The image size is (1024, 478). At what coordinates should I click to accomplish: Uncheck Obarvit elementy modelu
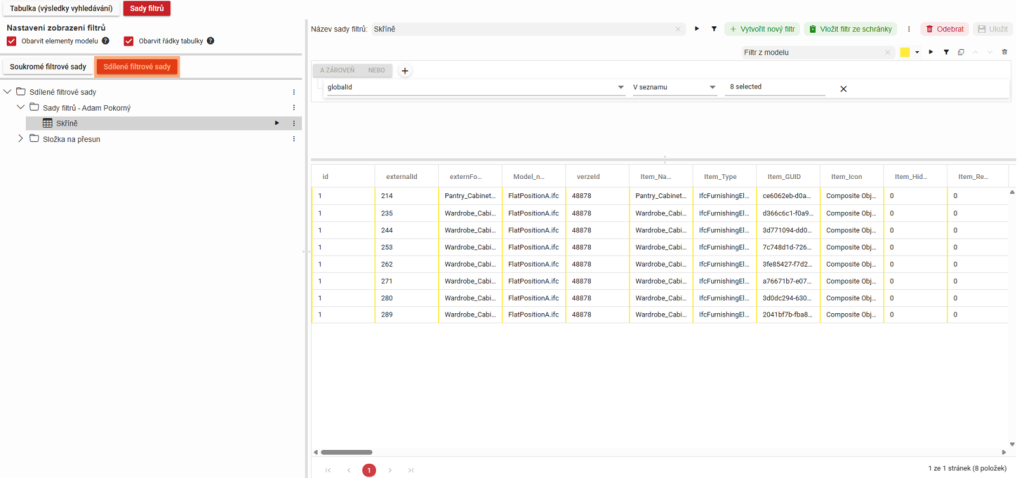tap(11, 41)
